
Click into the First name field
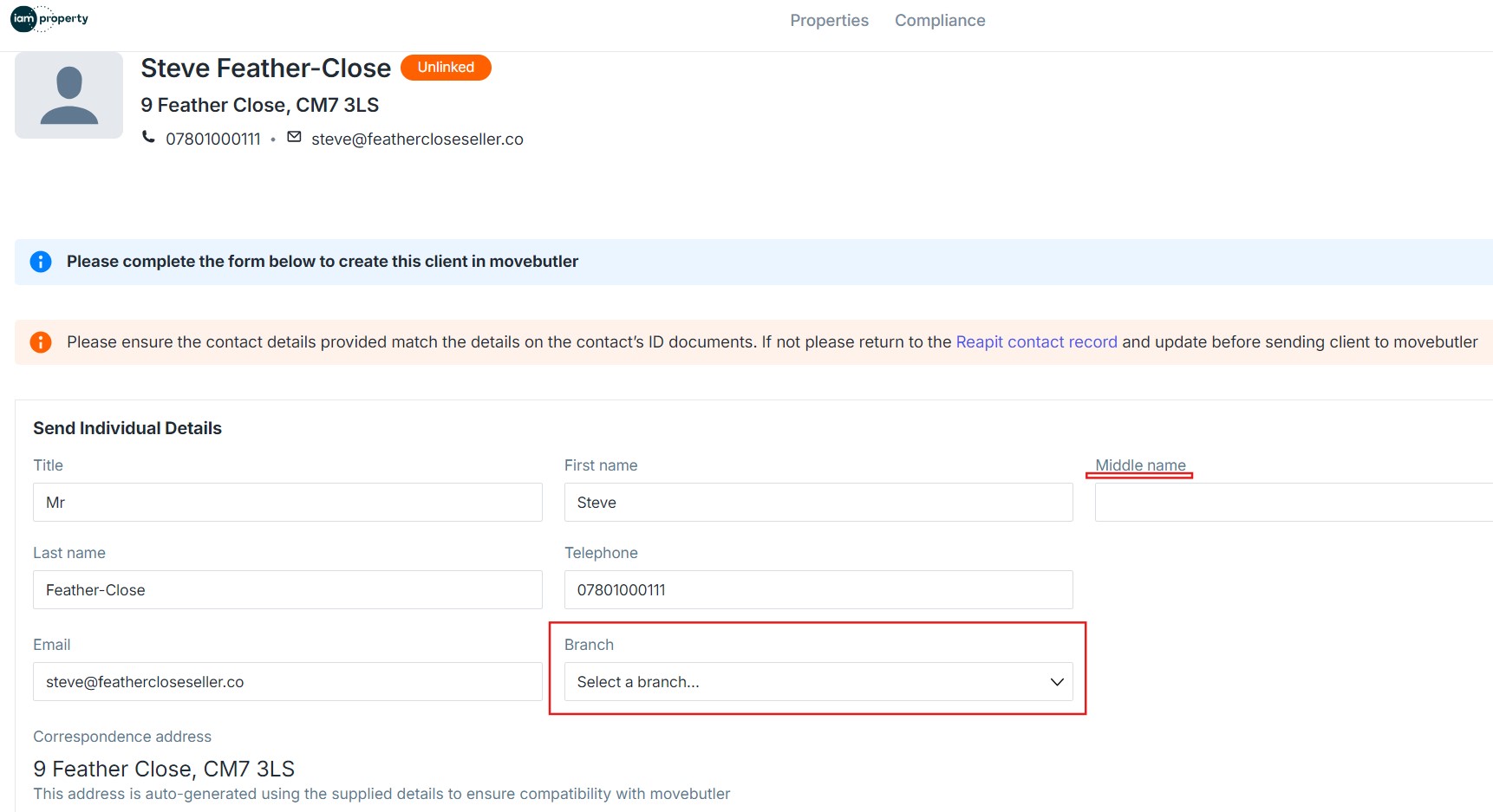pyautogui.click(x=818, y=503)
